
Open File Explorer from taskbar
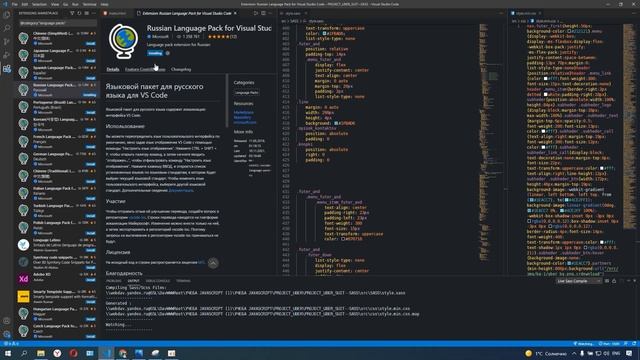click(x=40, y=353)
